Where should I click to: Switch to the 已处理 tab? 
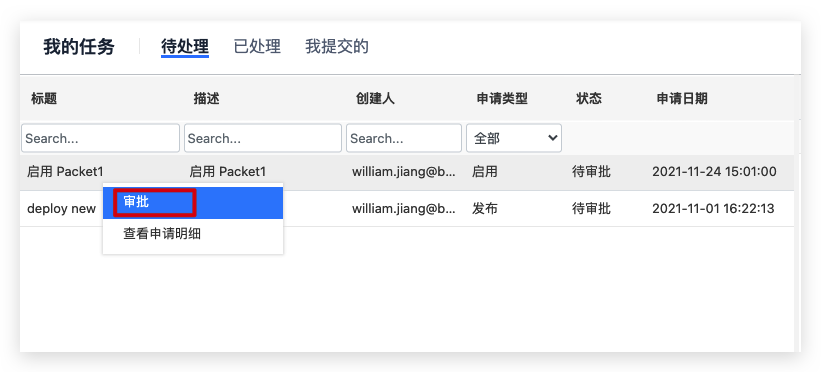pyautogui.click(x=257, y=47)
